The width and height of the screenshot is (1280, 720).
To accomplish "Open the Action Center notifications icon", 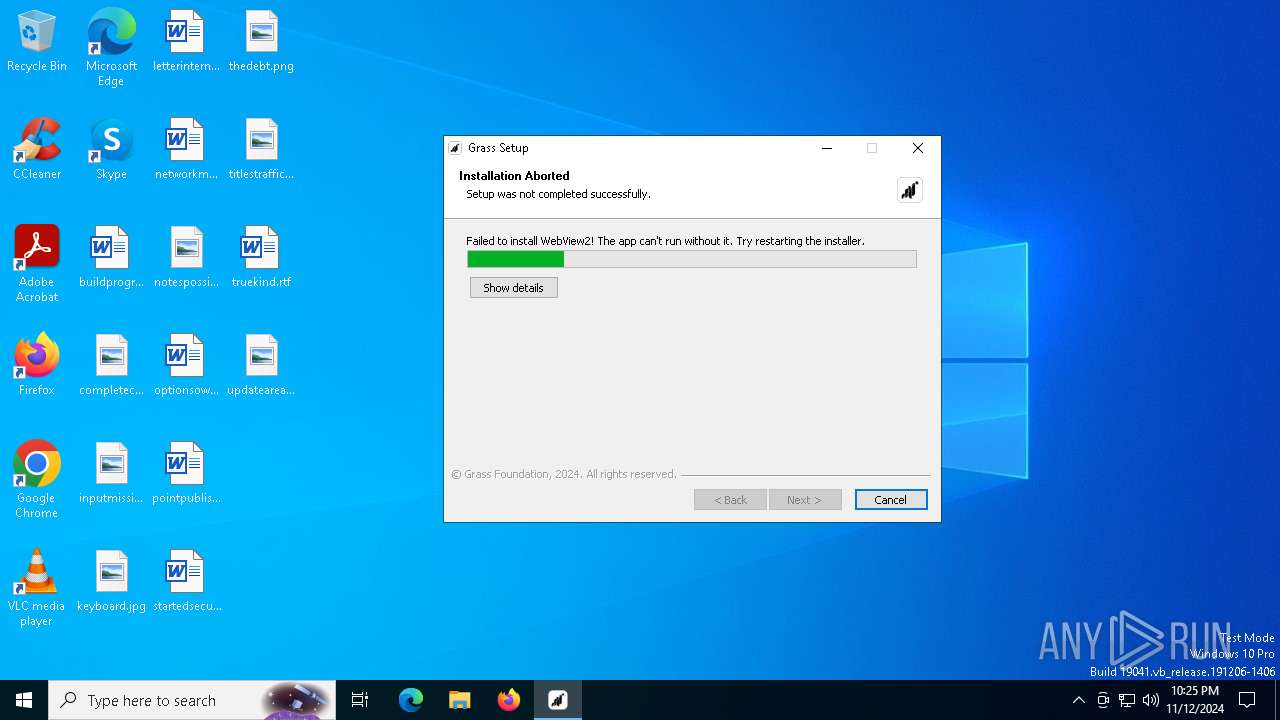I will coord(1247,700).
